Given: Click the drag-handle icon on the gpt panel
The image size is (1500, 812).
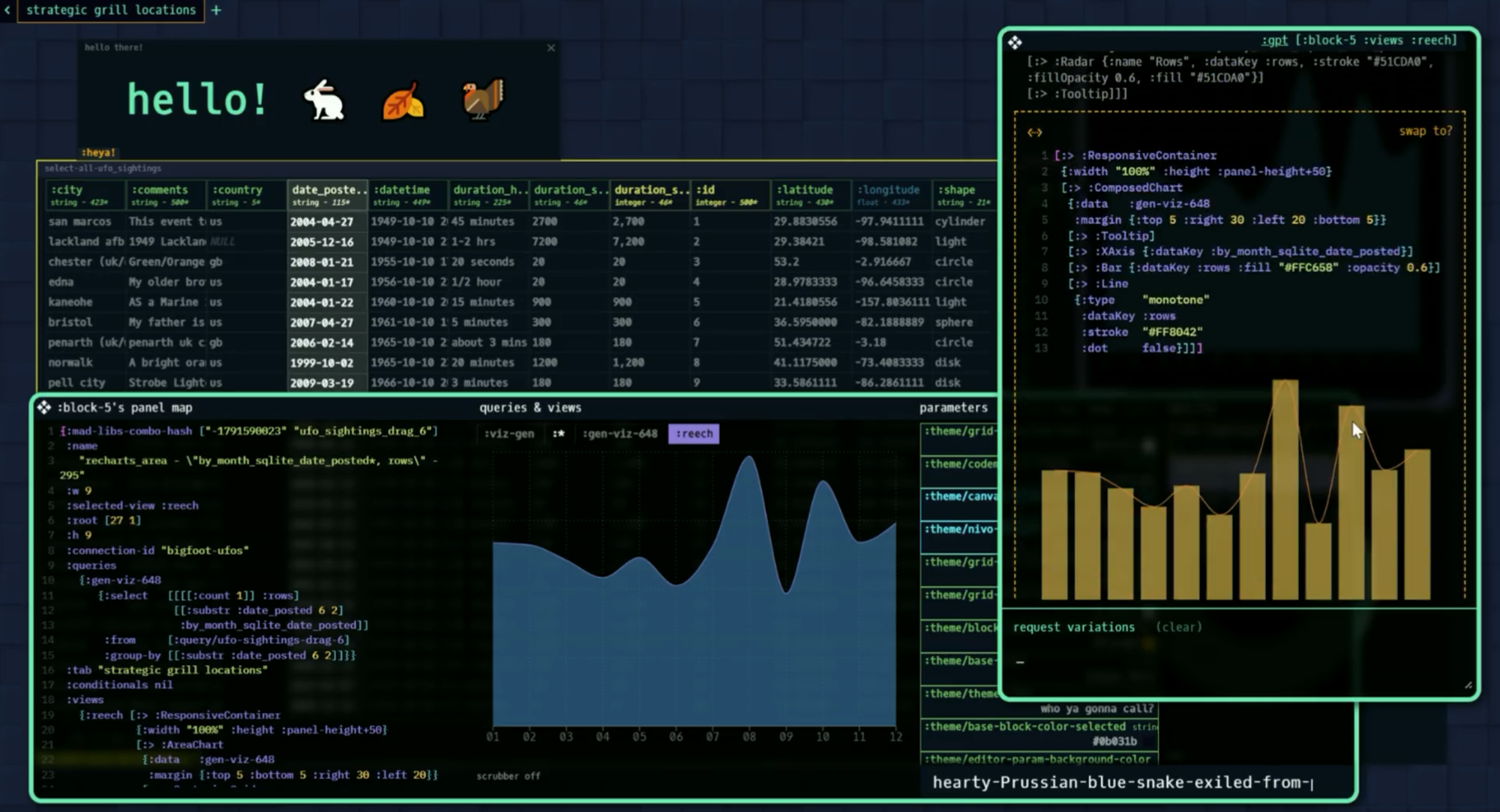Looking at the screenshot, I should coord(1015,43).
